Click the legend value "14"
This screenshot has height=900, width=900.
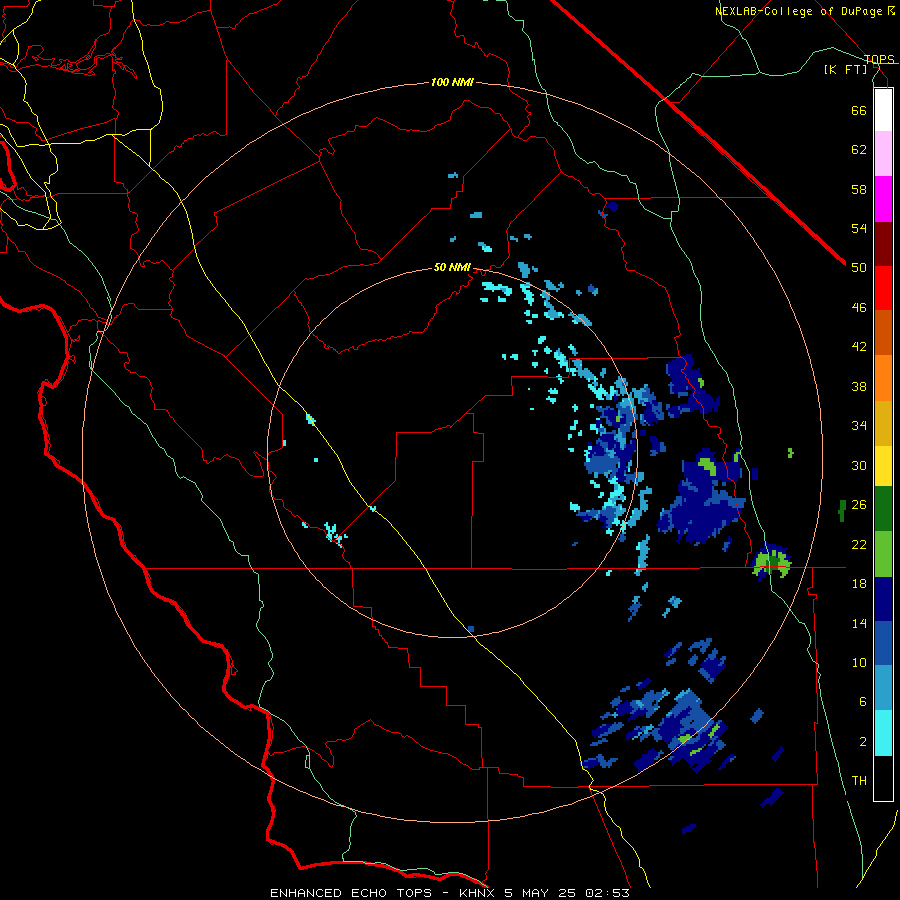pos(859,623)
